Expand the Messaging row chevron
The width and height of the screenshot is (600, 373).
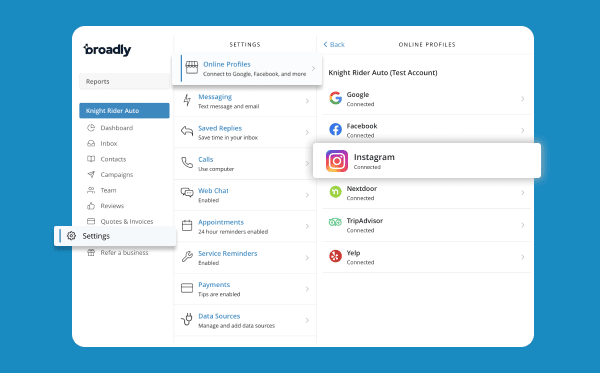click(307, 101)
